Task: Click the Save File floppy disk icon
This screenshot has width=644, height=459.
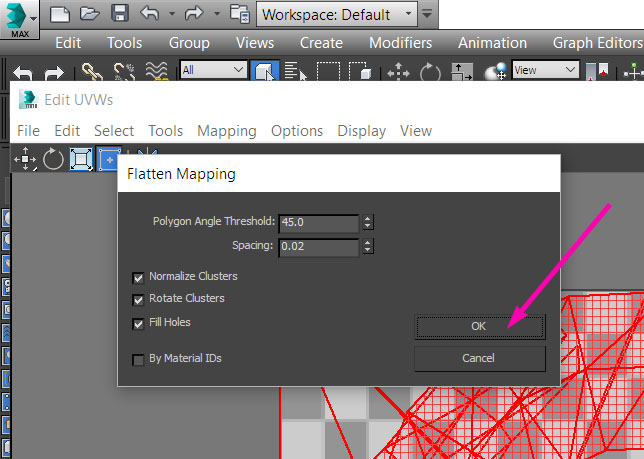Action: coord(120,14)
